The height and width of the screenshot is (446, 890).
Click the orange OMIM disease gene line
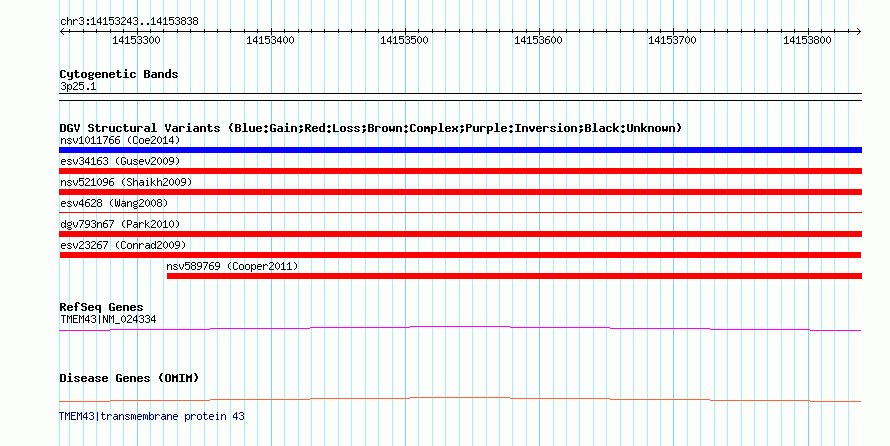click(460, 399)
